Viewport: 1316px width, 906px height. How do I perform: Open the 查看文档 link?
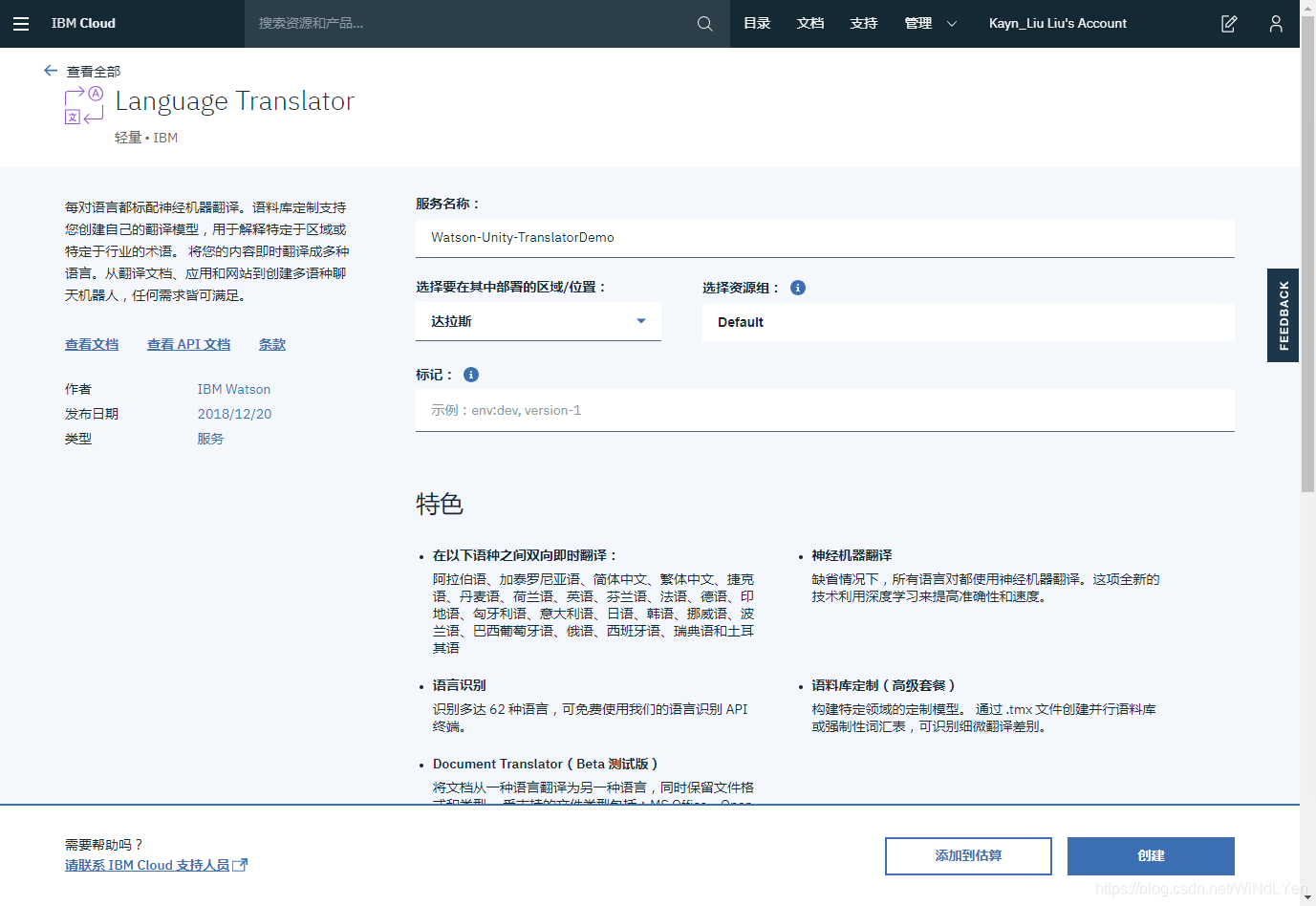click(92, 345)
